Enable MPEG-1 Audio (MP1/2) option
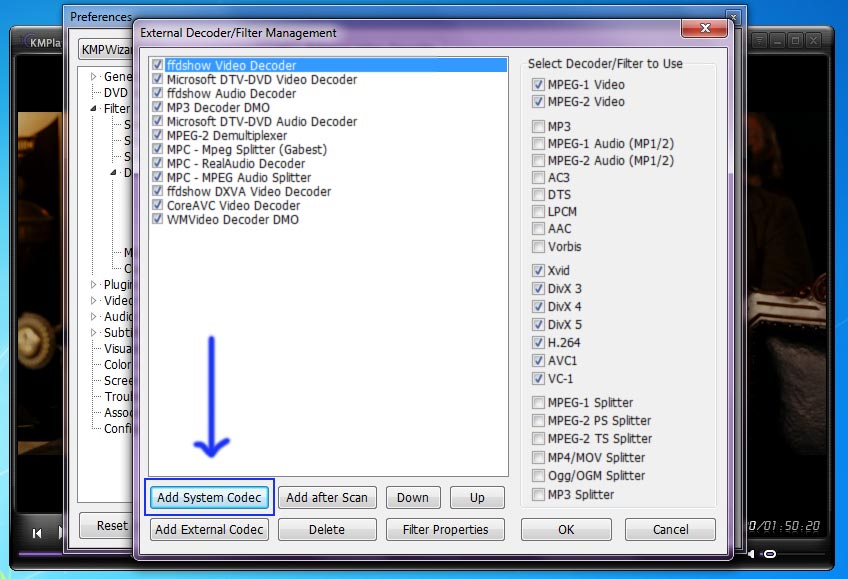 coord(538,144)
